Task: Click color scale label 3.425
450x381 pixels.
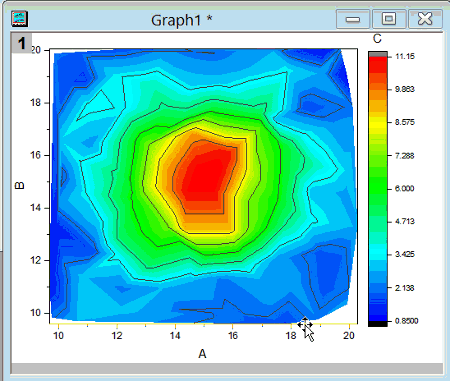Action: (x=405, y=254)
